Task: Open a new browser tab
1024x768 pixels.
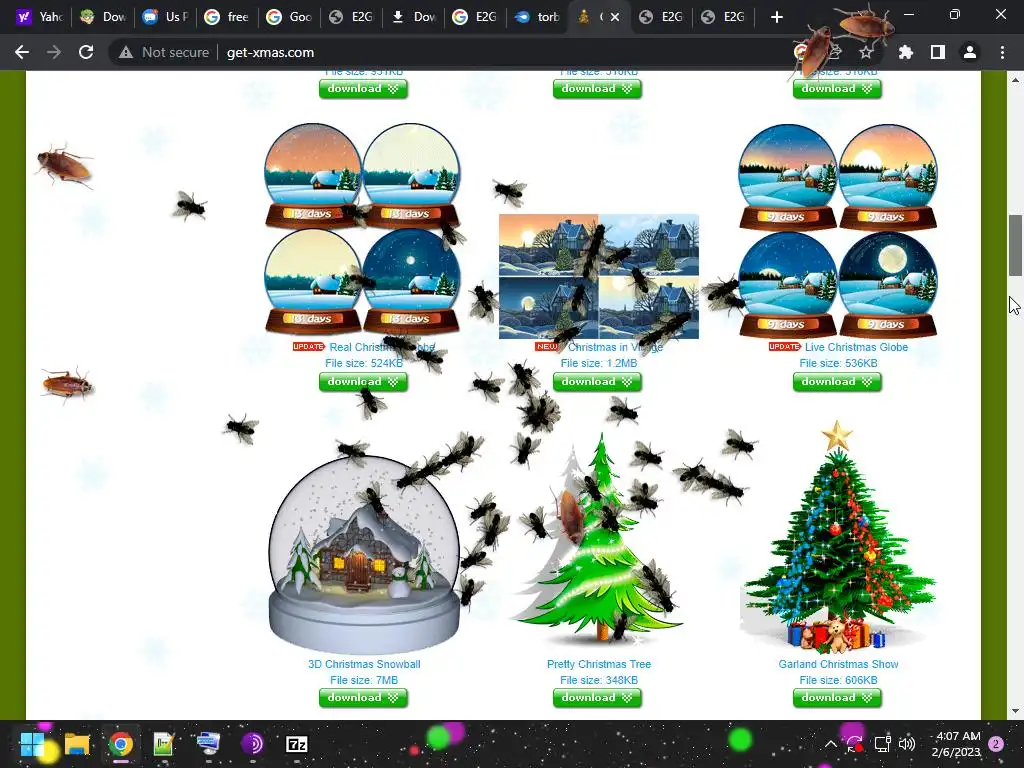Action: point(776,17)
